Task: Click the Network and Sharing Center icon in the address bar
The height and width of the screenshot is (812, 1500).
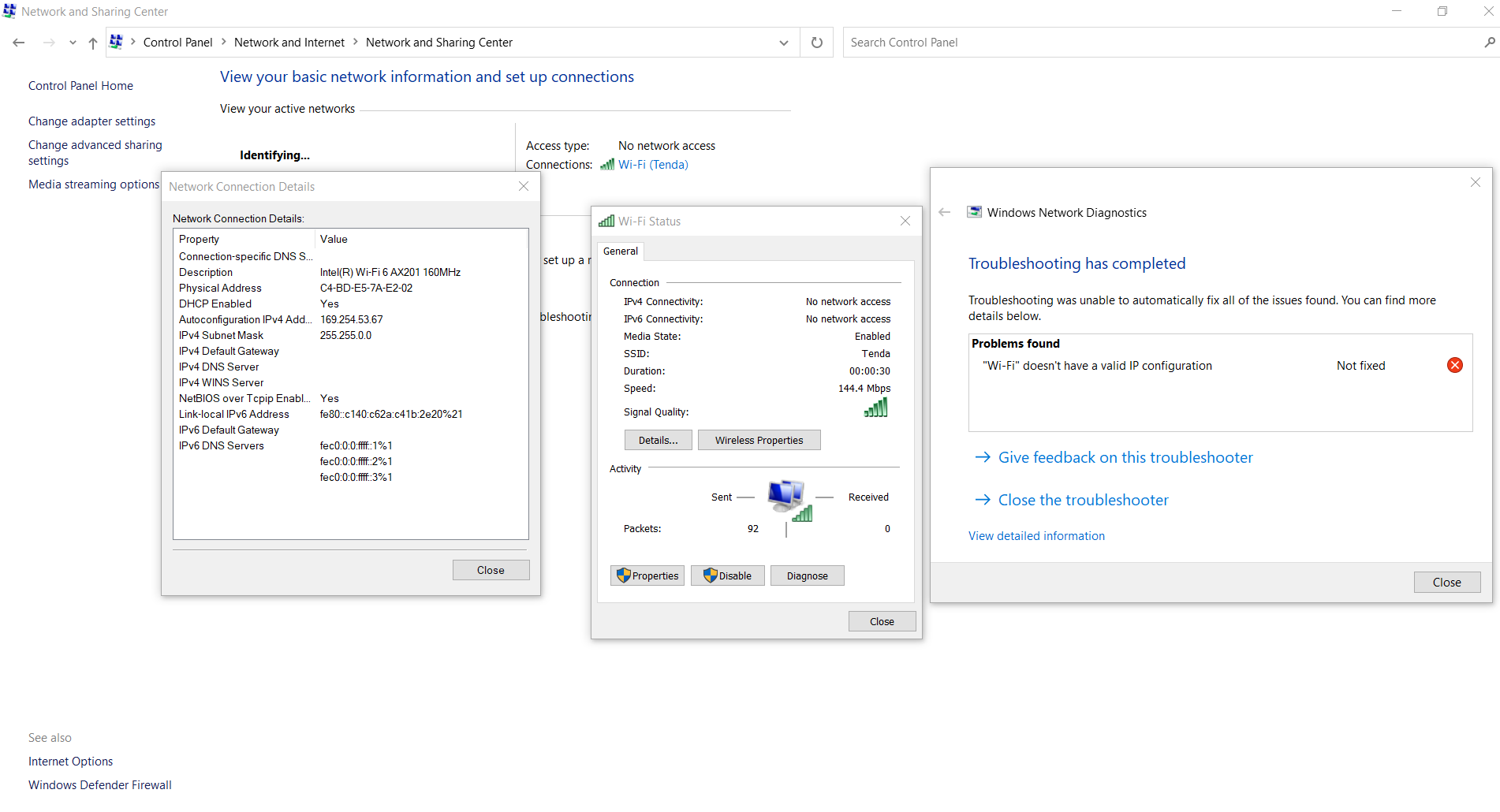Action: point(115,42)
